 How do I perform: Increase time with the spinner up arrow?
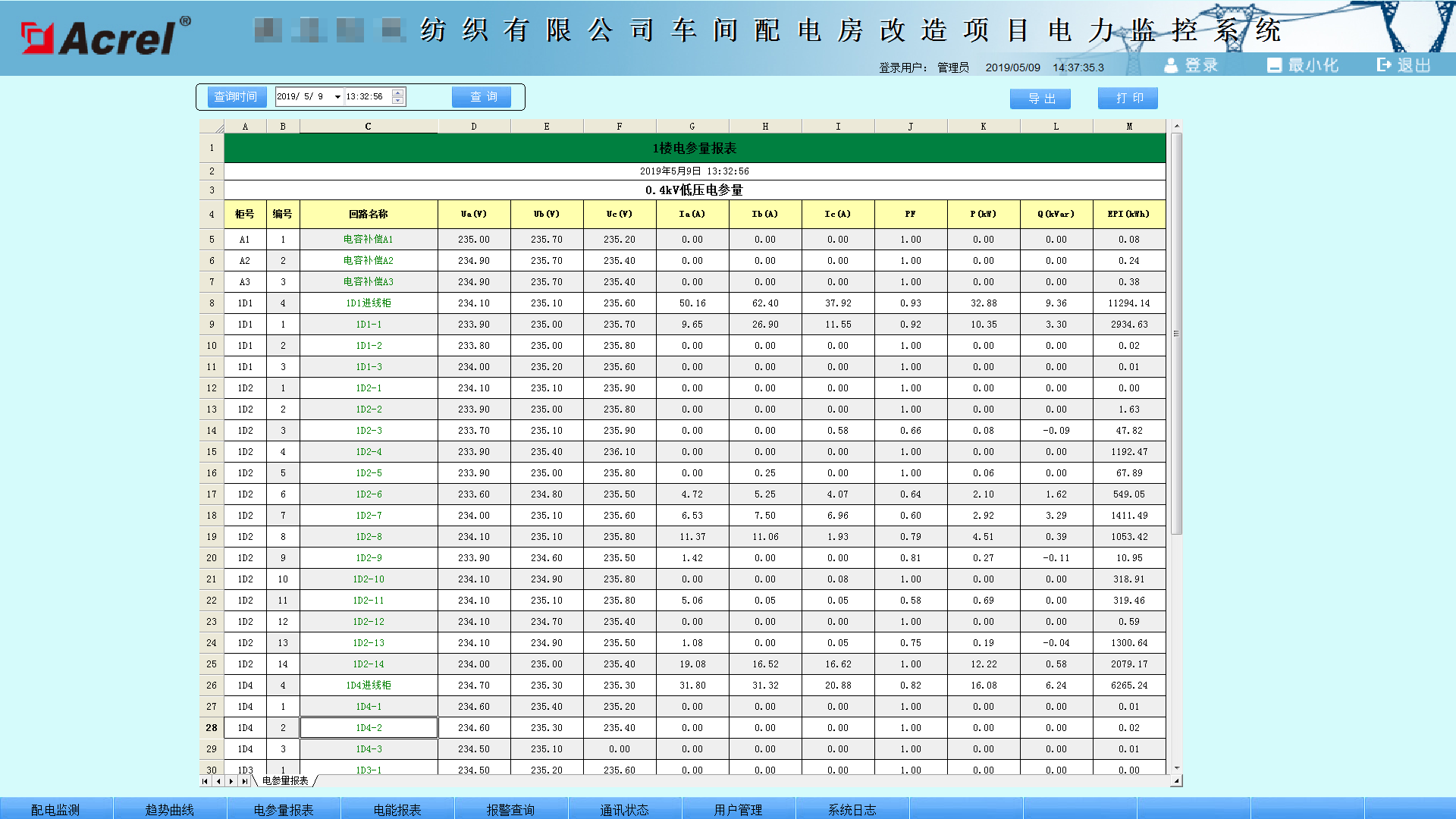pyautogui.click(x=398, y=93)
